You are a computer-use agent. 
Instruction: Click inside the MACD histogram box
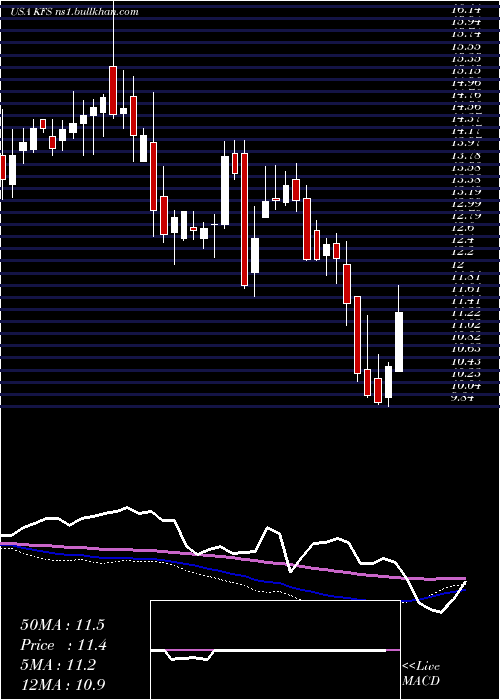tap(275, 650)
